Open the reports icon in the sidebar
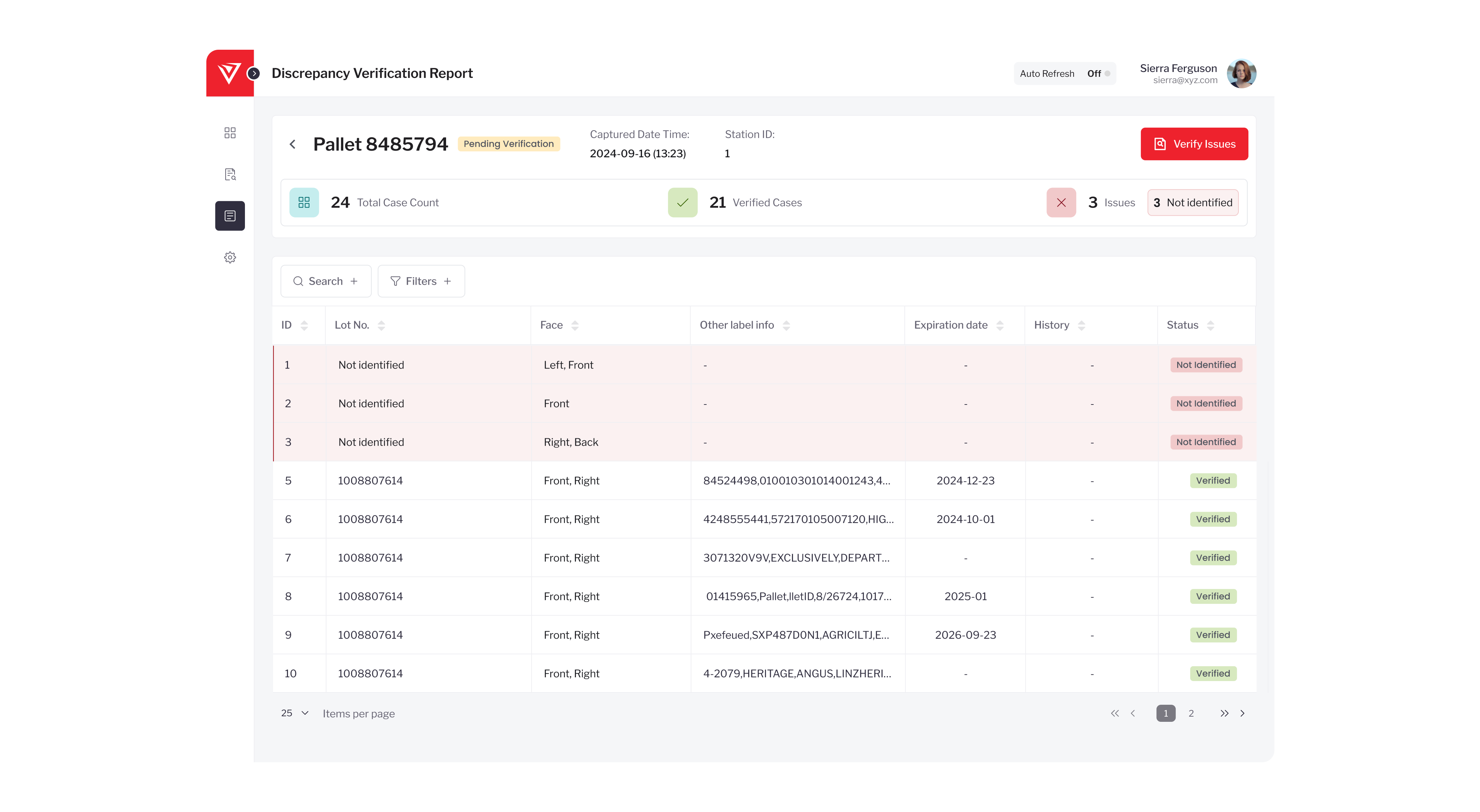 pos(230,216)
